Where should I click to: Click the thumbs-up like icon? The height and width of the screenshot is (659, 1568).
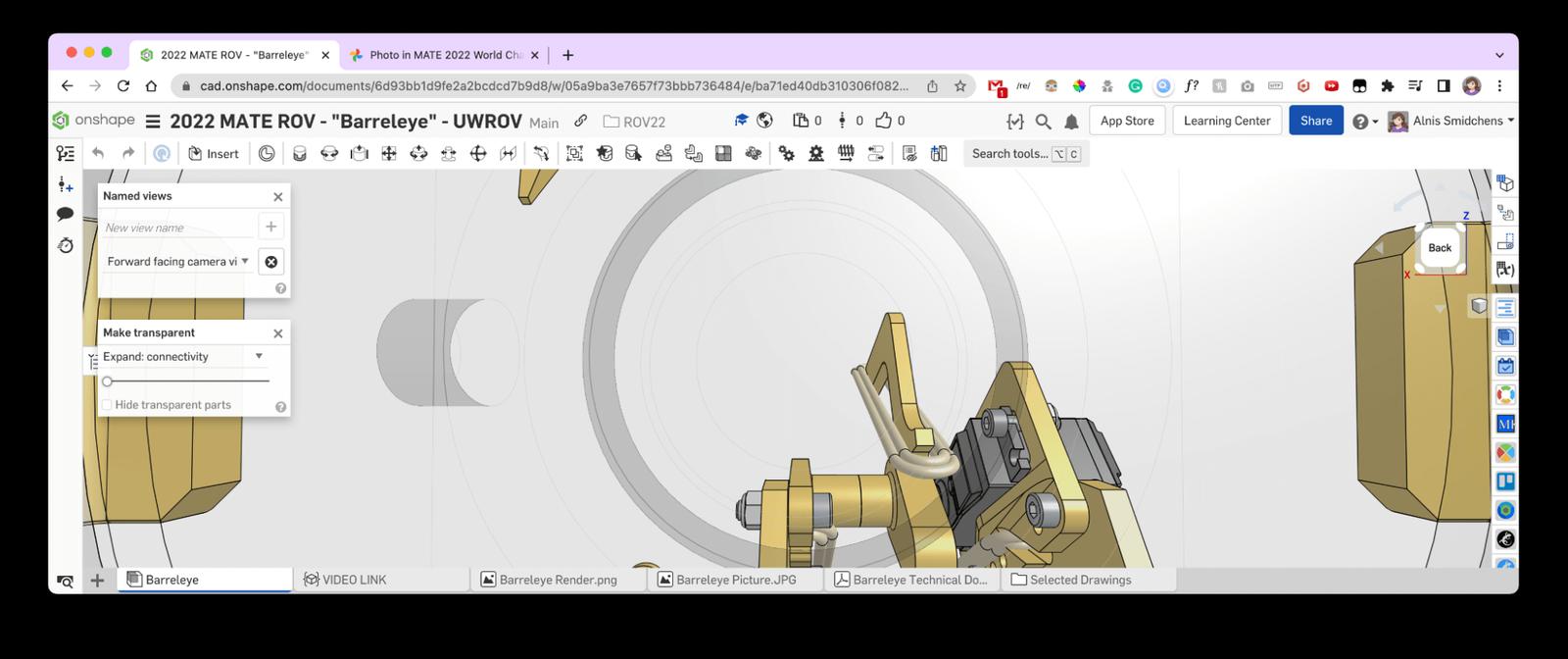[884, 121]
